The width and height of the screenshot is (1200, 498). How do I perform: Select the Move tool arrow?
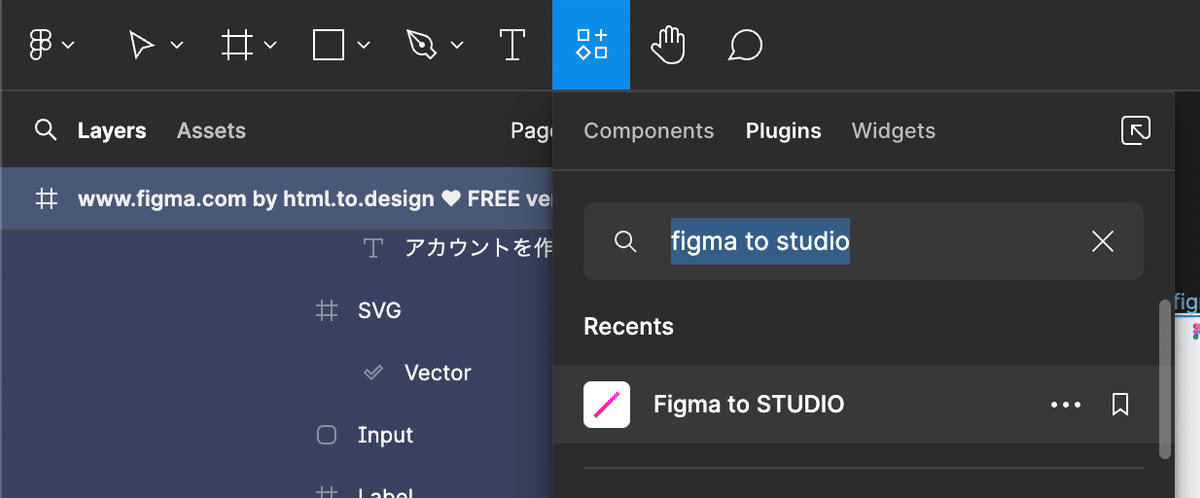[x=143, y=45]
